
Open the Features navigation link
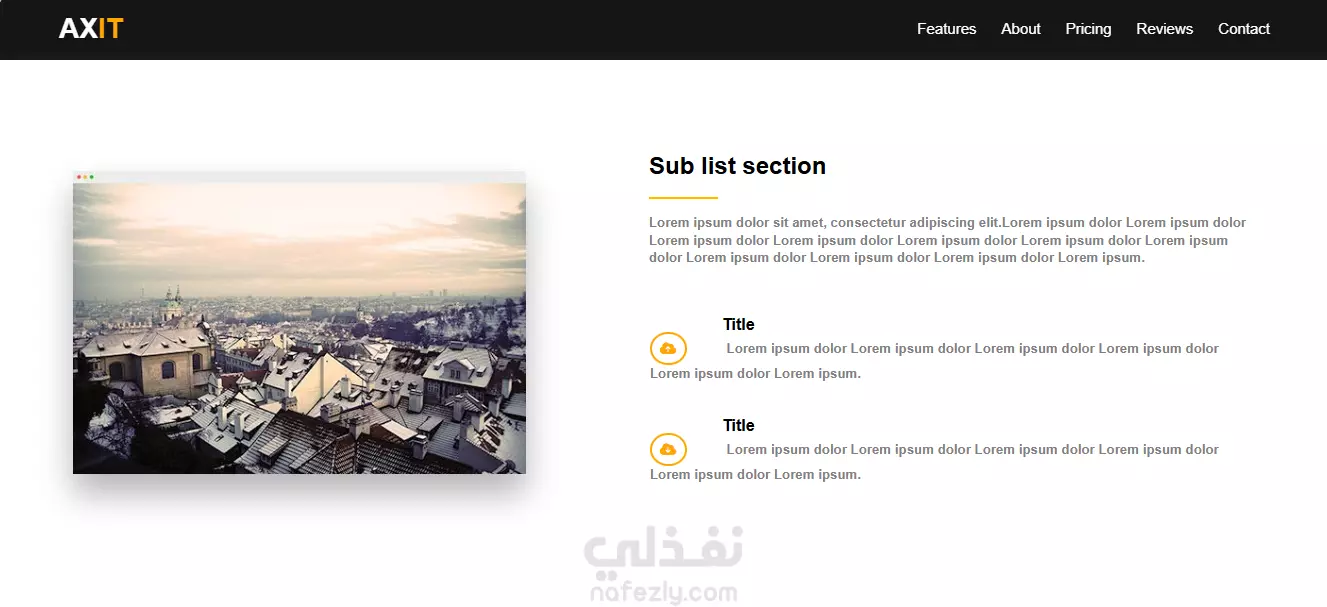click(946, 29)
